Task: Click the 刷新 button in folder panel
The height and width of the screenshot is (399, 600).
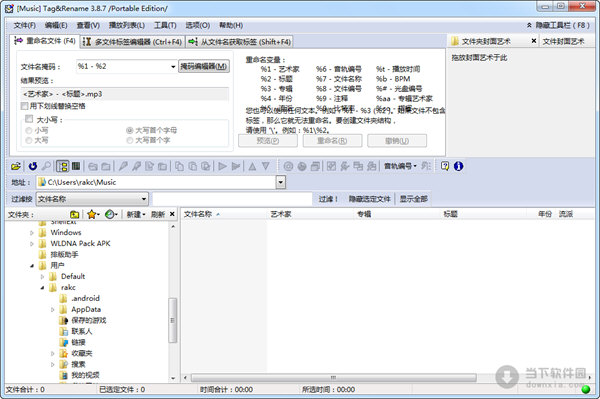Action: click(x=158, y=215)
